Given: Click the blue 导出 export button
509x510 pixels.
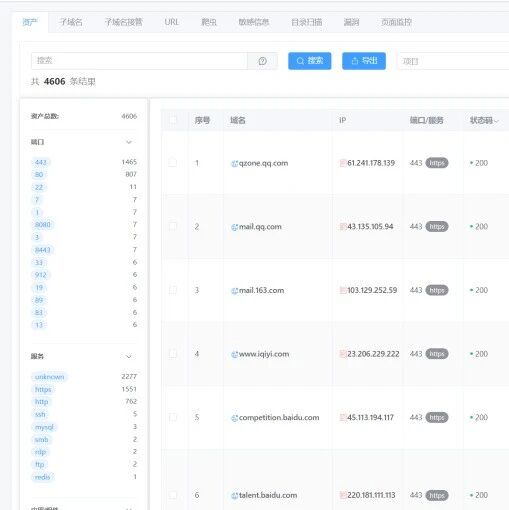Looking at the screenshot, I should pyautogui.click(x=364, y=61).
